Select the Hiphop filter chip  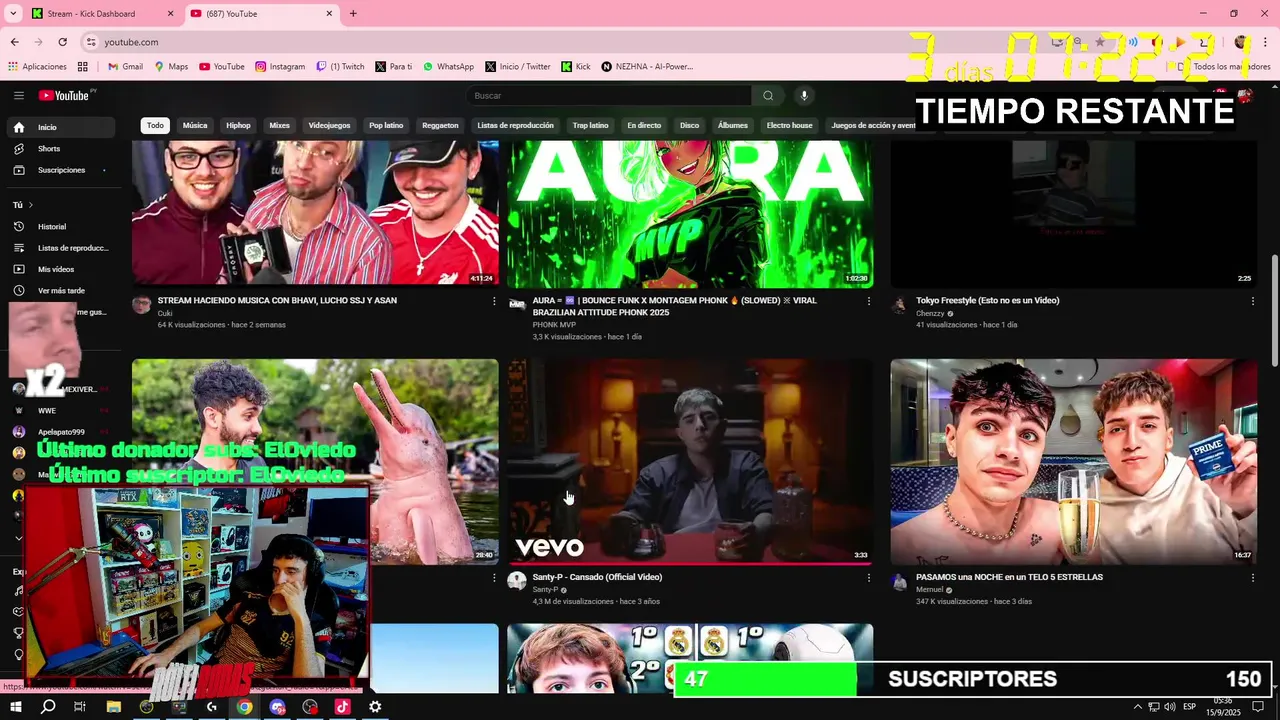238,126
